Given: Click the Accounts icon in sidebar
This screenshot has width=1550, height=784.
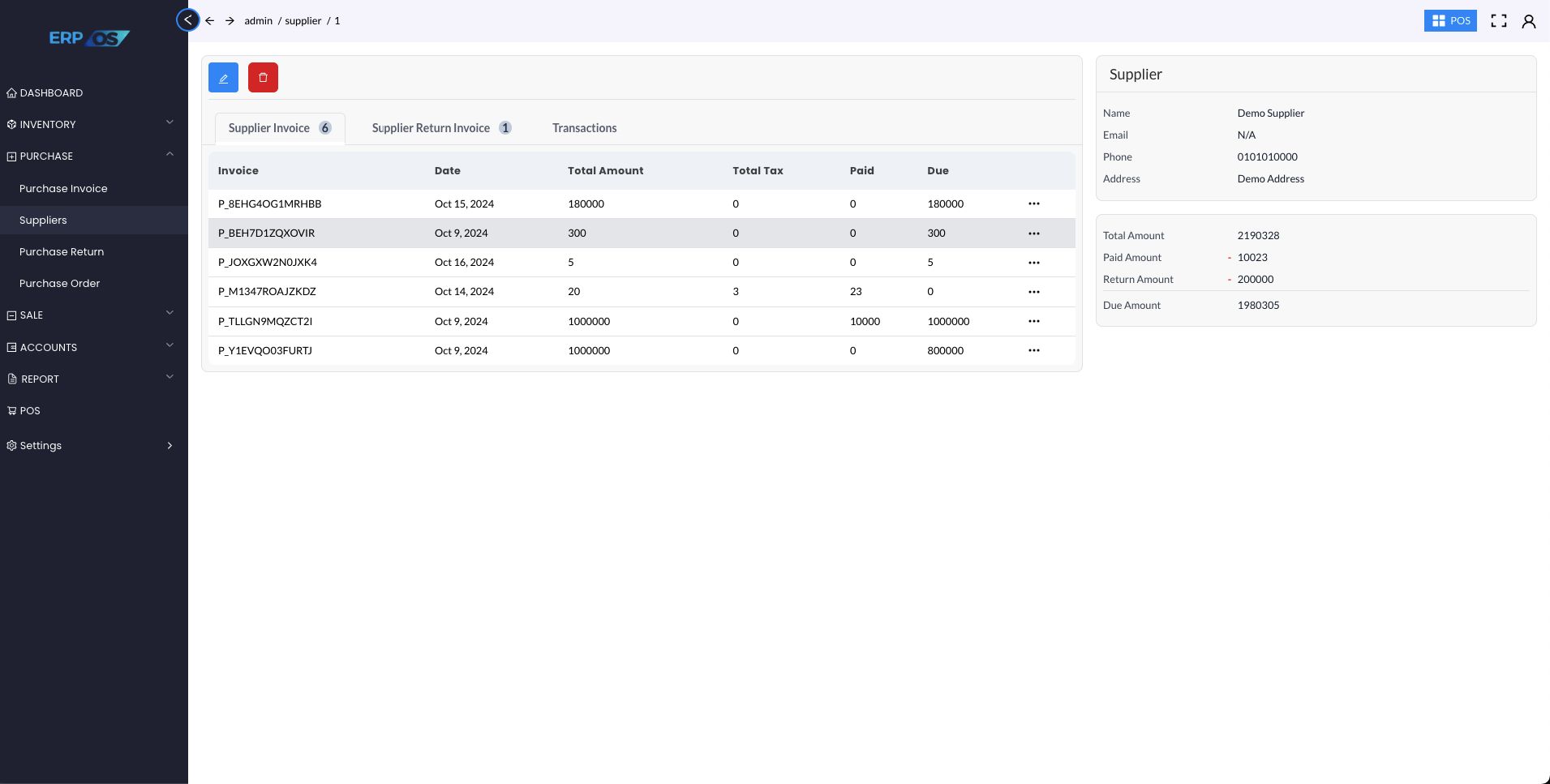Looking at the screenshot, I should (11, 347).
